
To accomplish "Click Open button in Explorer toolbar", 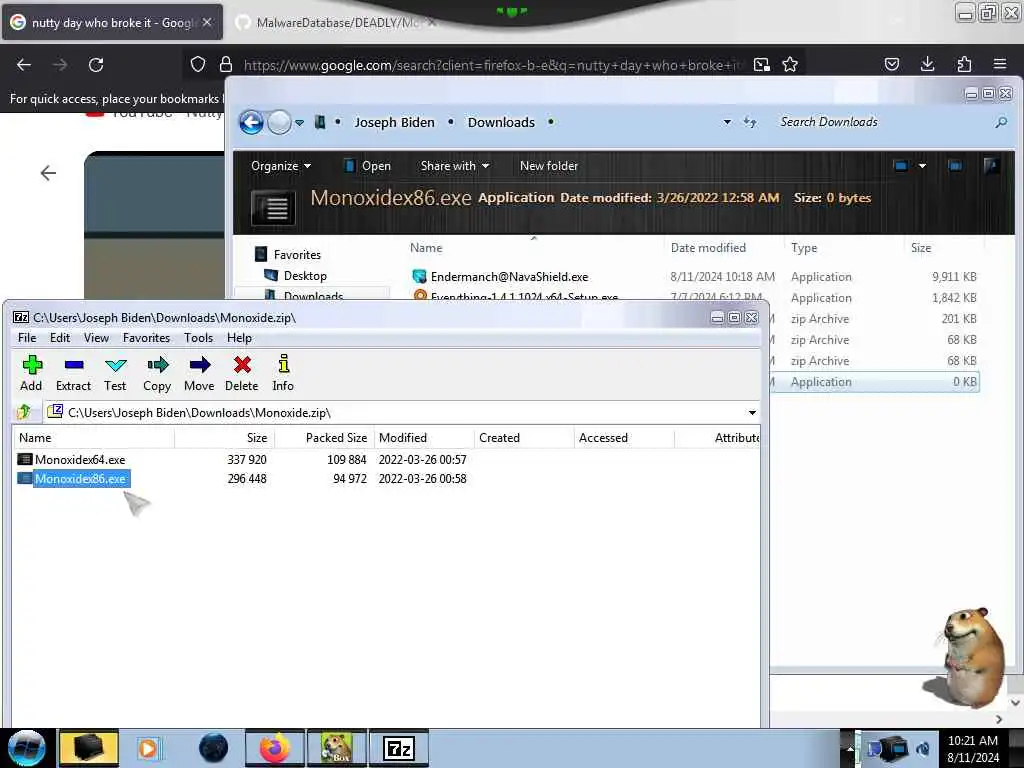I will click(368, 166).
